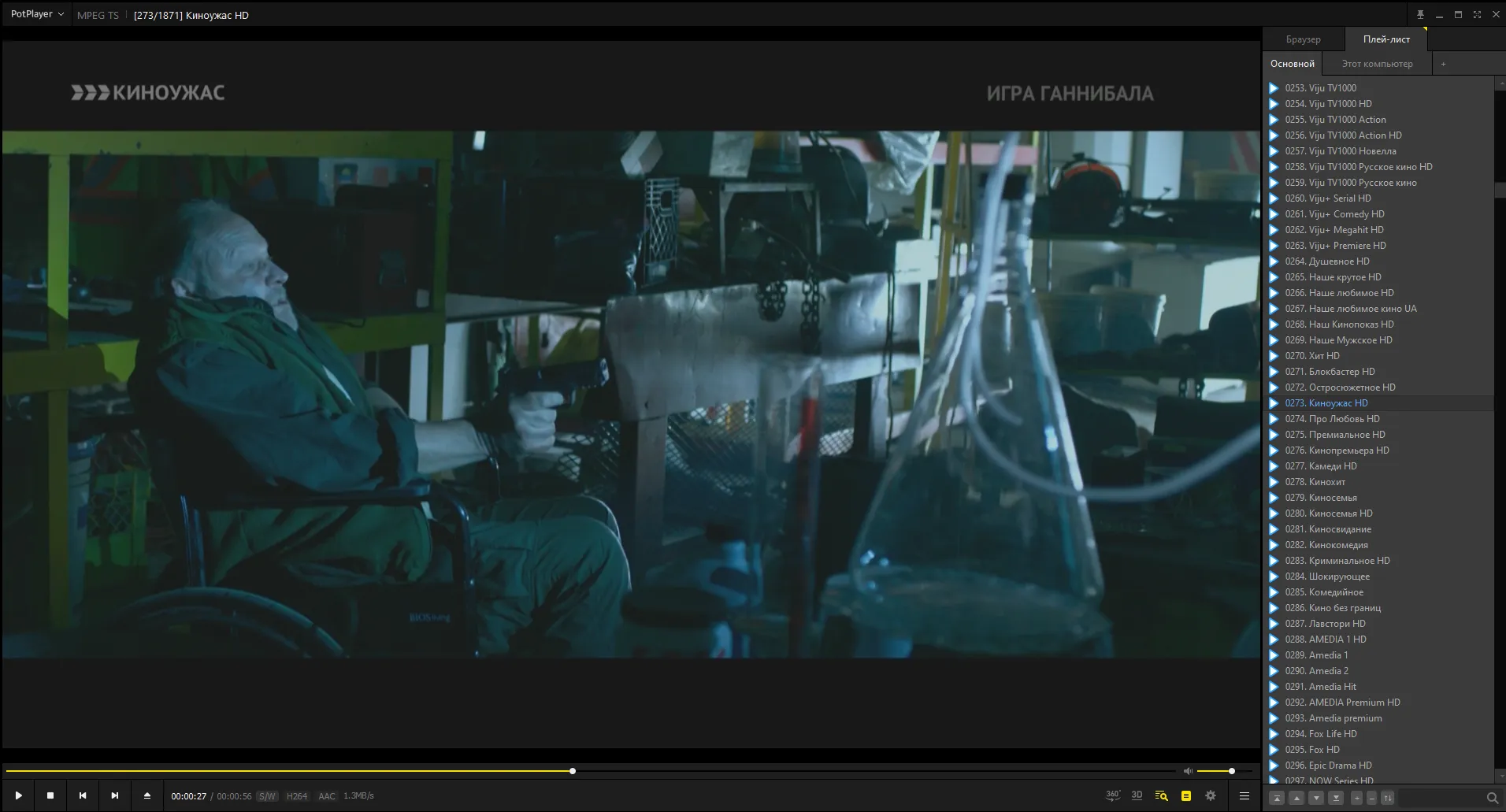This screenshot has height=812, width=1506.
Task: Add a new playlist with the + tab
Action: [x=1443, y=64]
